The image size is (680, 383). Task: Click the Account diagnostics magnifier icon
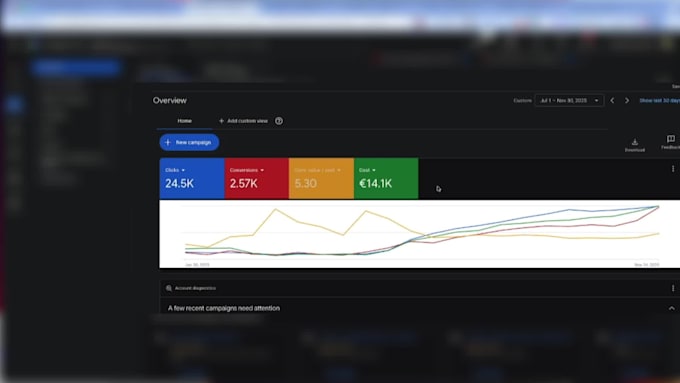[x=169, y=288]
